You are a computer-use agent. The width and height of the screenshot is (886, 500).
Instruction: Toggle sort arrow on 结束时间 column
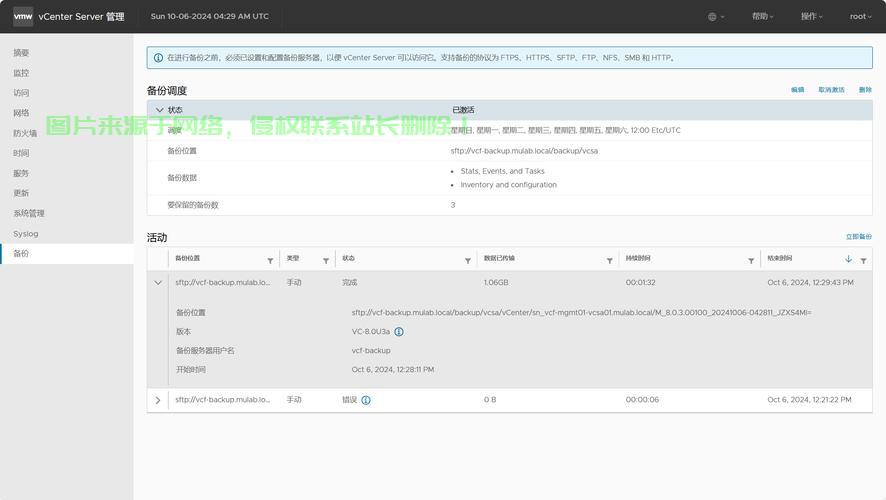848,259
